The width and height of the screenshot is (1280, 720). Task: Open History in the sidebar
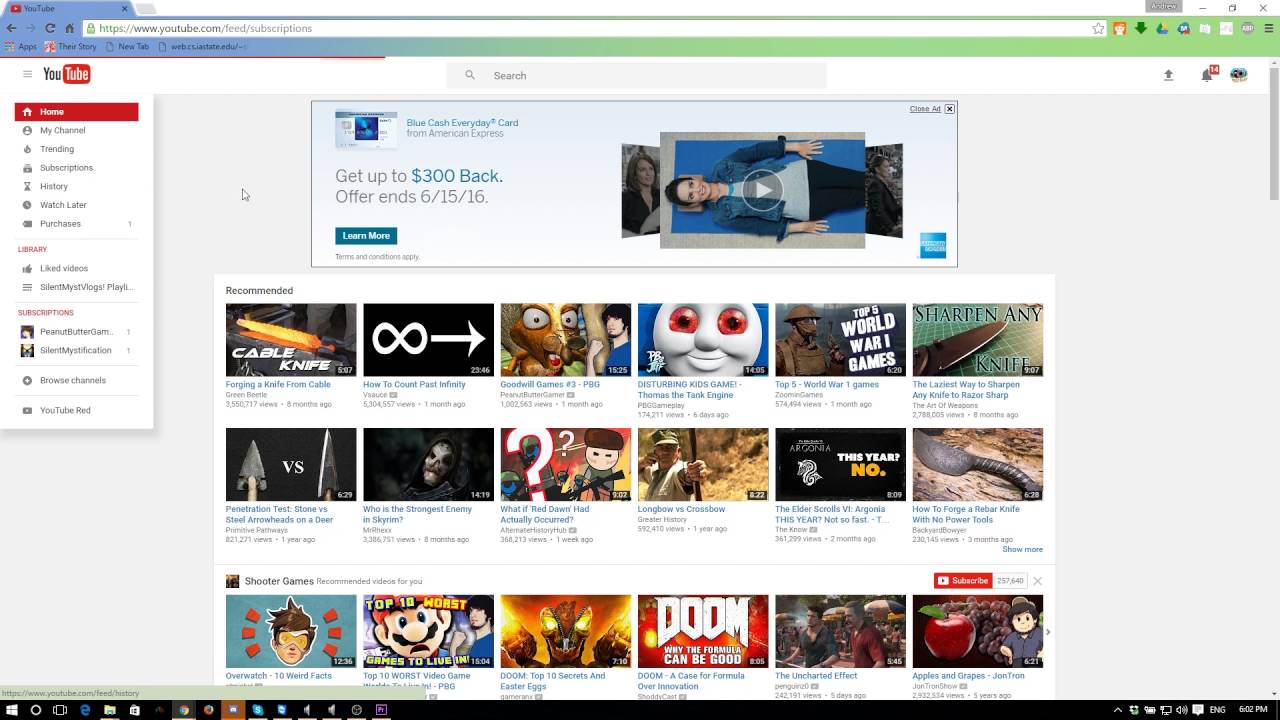pos(54,186)
